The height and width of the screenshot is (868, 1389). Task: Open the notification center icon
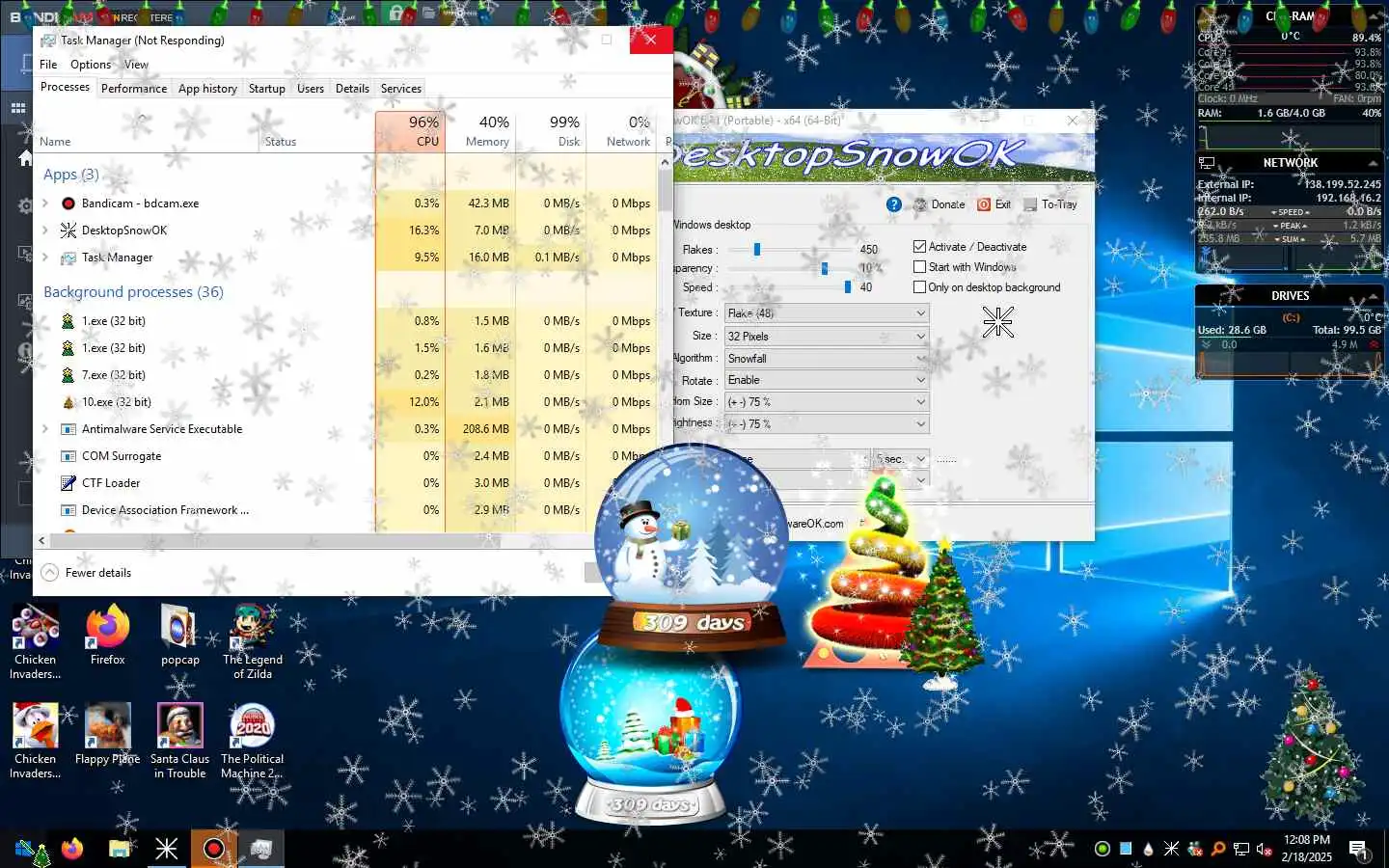coord(1358,850)
